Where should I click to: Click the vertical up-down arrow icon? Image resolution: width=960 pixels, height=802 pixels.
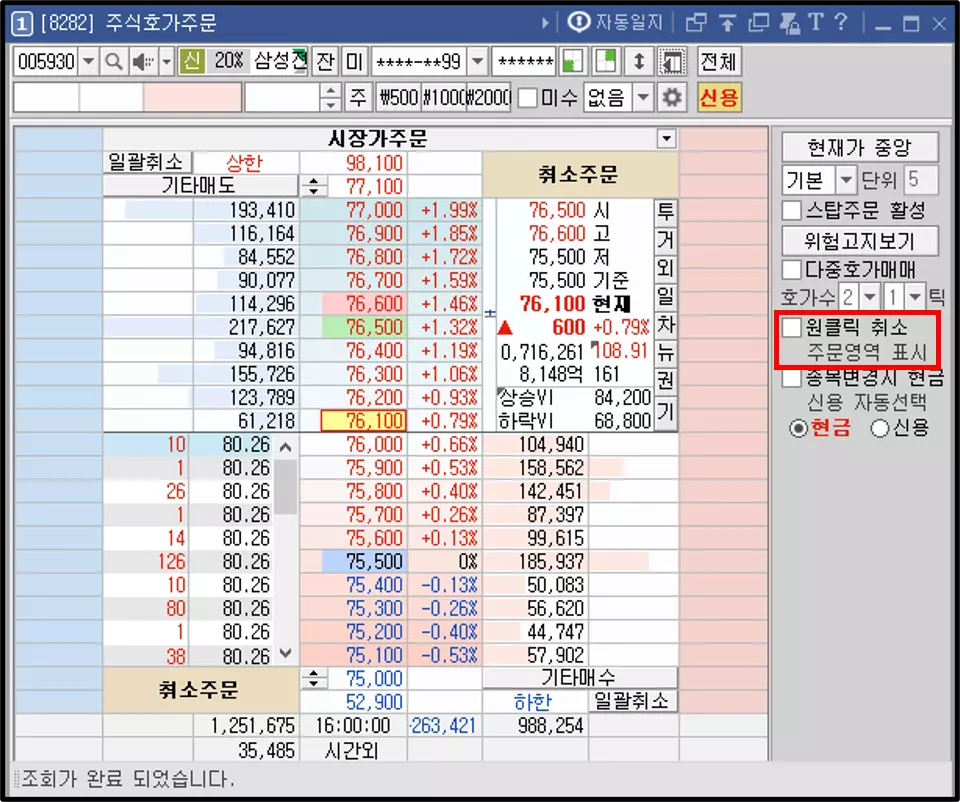click(639, 61)
